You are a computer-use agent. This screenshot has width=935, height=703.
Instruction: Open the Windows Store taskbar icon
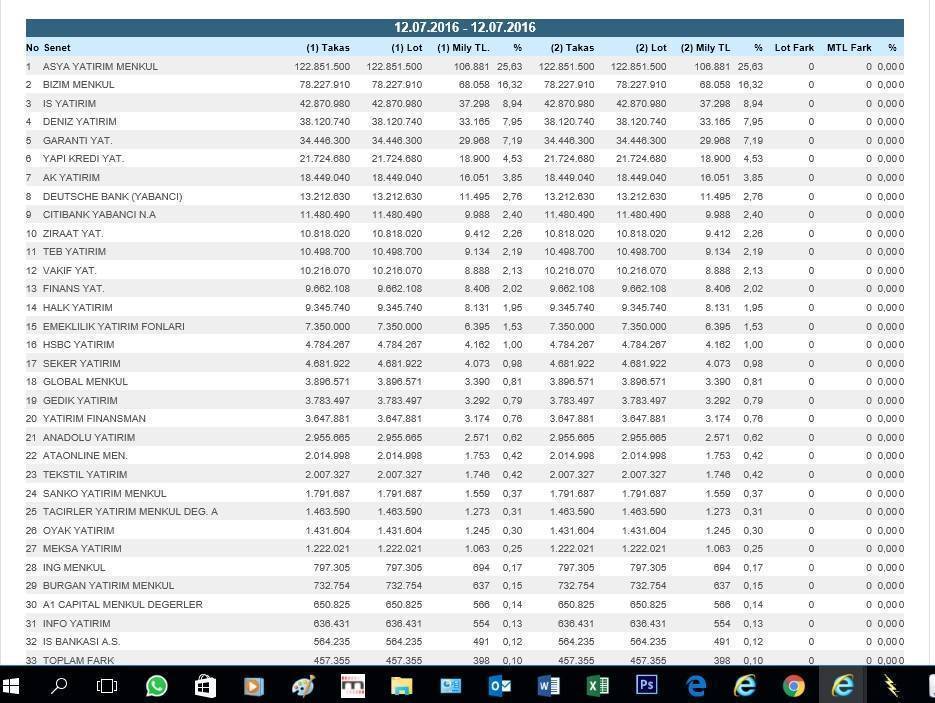click(x=205, y=686)
